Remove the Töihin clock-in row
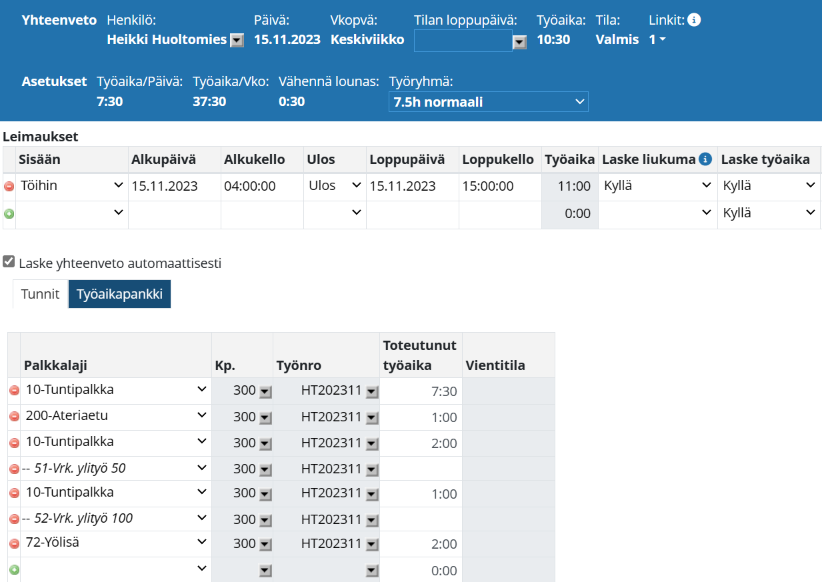 [9, 186]
